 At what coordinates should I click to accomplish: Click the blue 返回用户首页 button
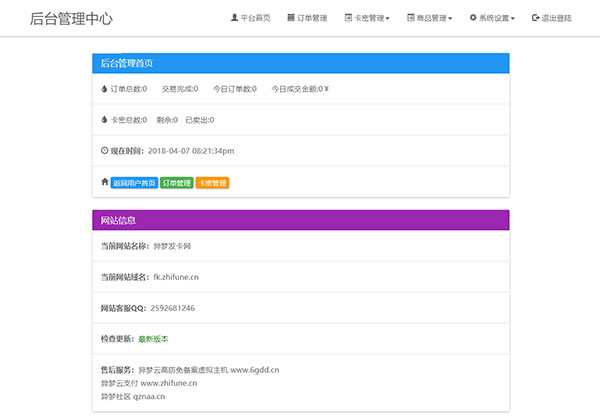coord(134,183)
